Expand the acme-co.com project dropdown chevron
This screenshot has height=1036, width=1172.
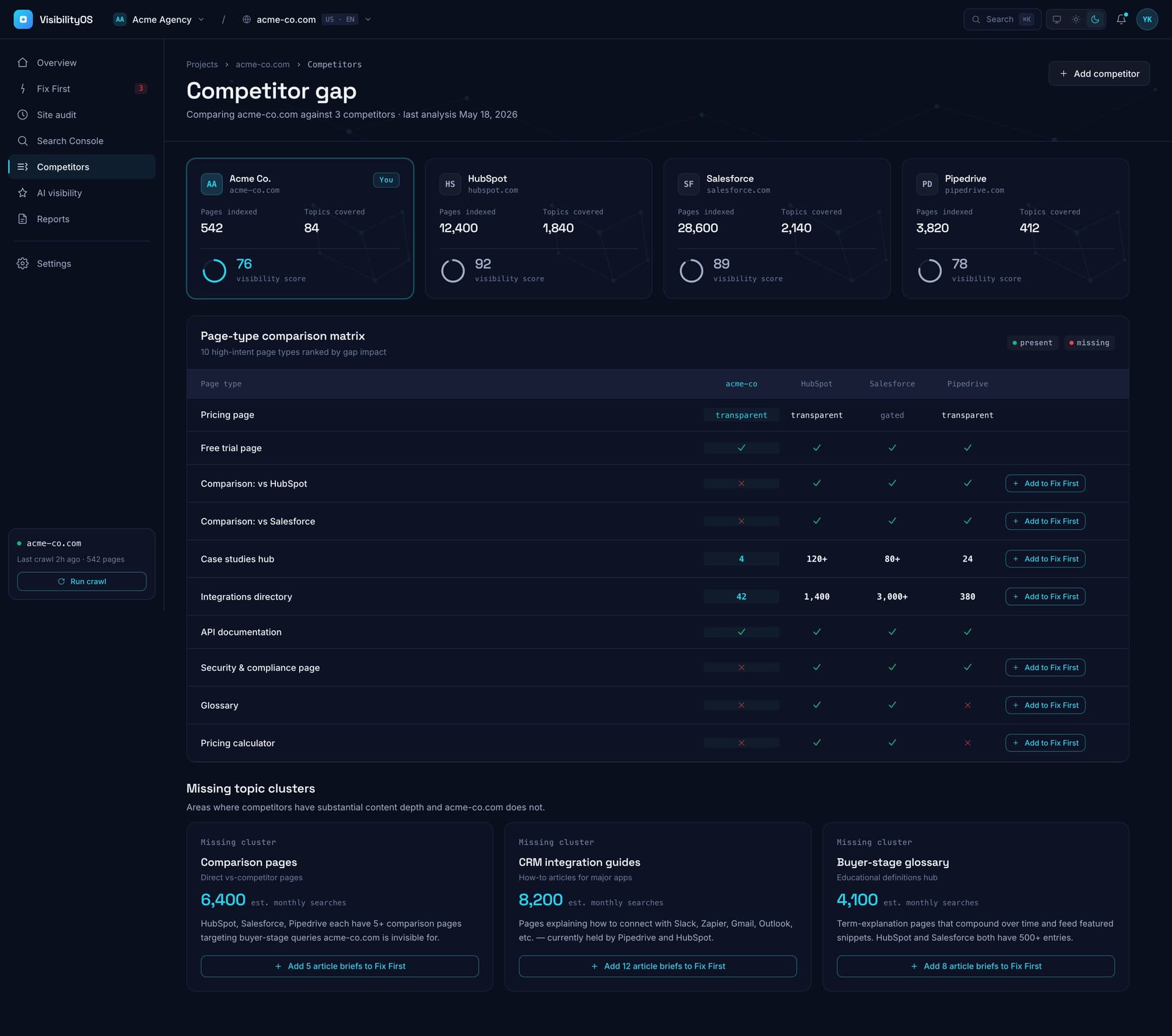(x=368, y=20)
